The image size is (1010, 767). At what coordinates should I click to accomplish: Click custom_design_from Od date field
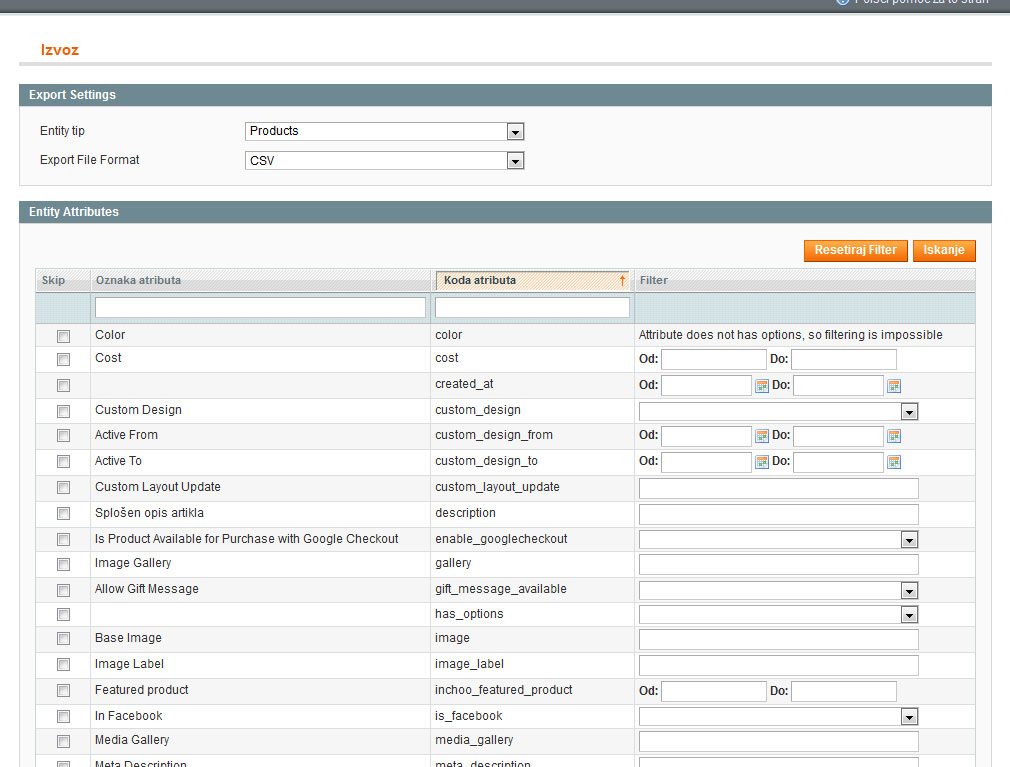706,436
